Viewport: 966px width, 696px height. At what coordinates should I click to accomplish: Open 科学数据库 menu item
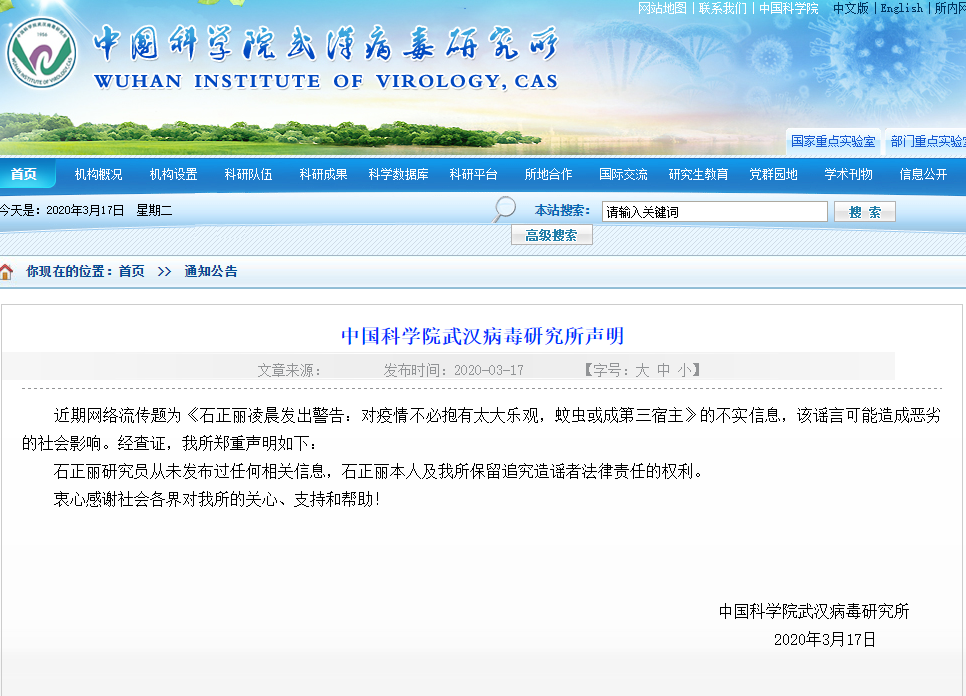tap(399, 174)
